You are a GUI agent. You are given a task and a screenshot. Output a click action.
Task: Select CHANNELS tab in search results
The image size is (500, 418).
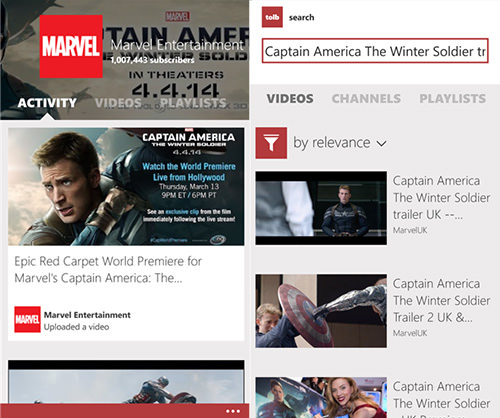coord(366,99)
